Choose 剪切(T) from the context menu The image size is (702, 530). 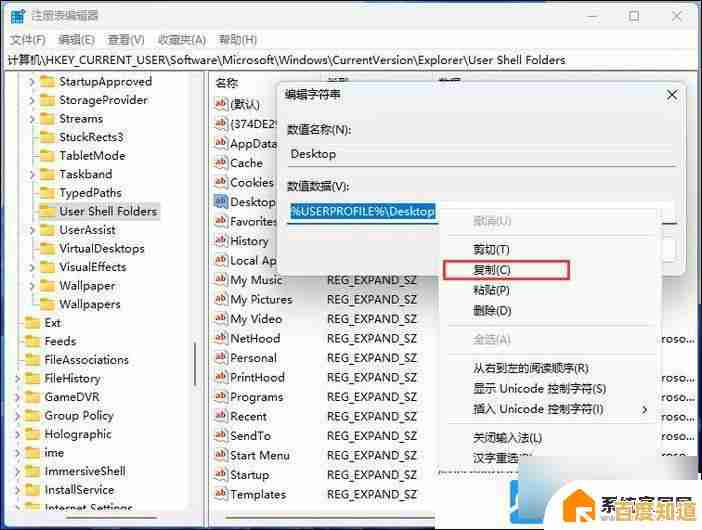point(492,249)
